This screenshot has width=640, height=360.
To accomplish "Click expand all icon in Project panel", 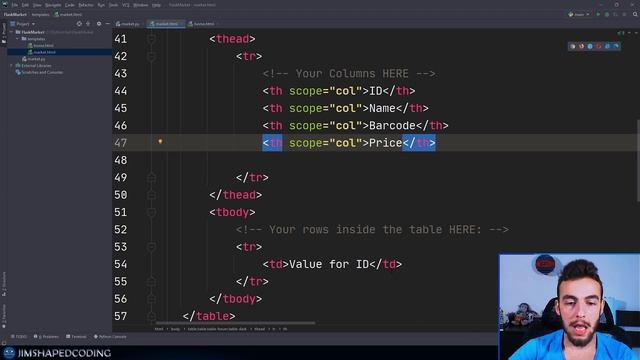I will [x=88, y=24].
